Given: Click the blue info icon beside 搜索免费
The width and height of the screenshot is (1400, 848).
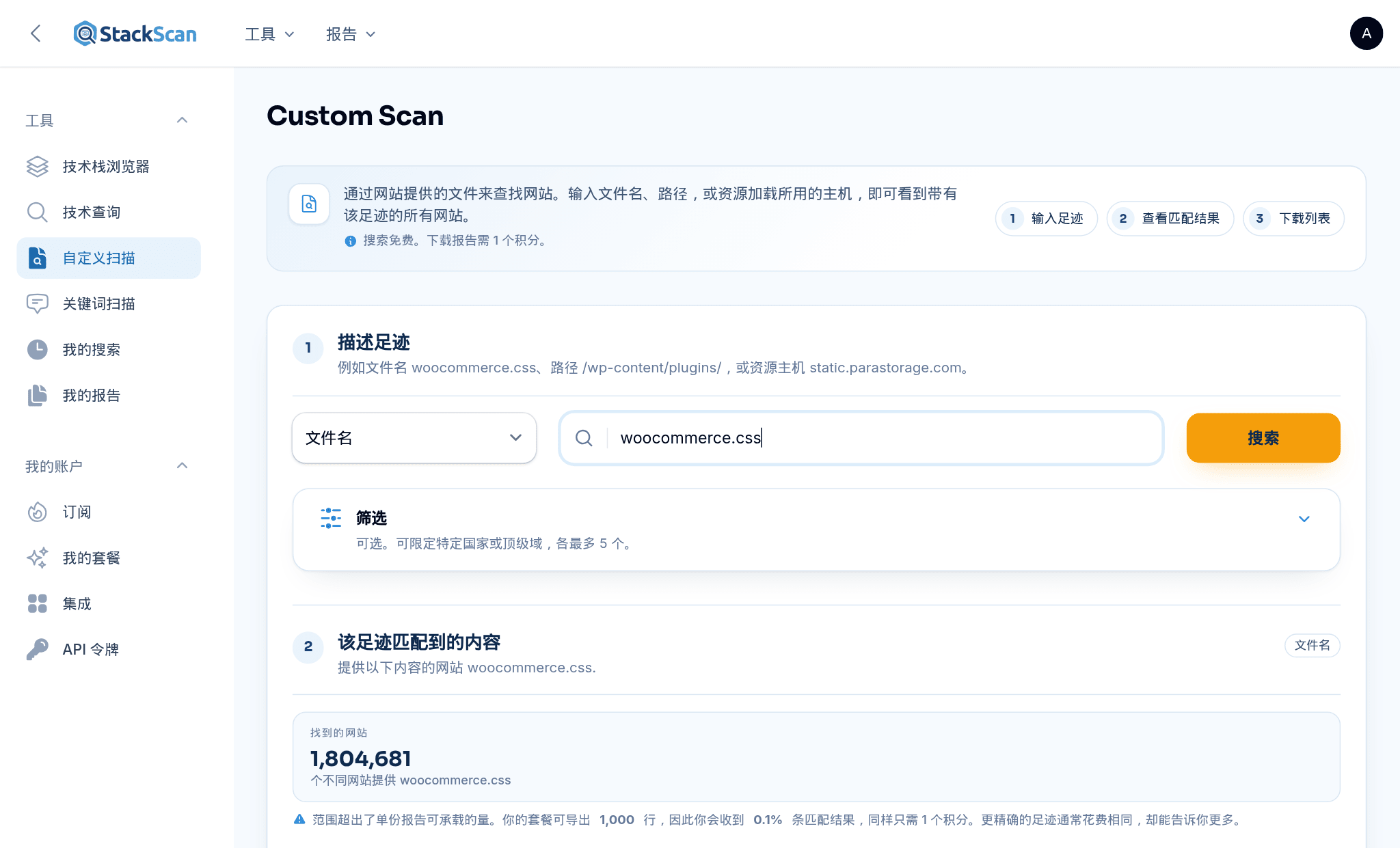Looking at the screenshot, I should point(351,241).
